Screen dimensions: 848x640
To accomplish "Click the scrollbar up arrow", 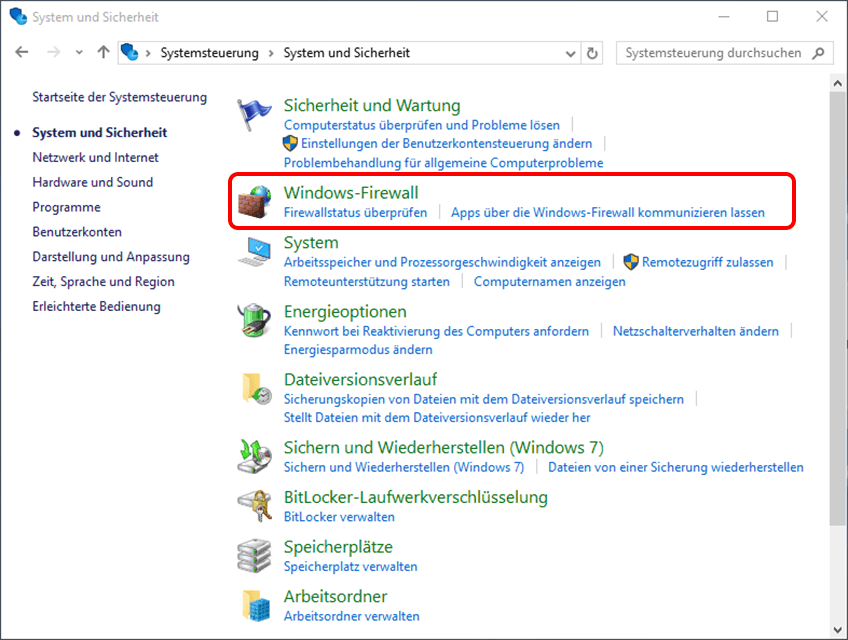I will (838, 83).
